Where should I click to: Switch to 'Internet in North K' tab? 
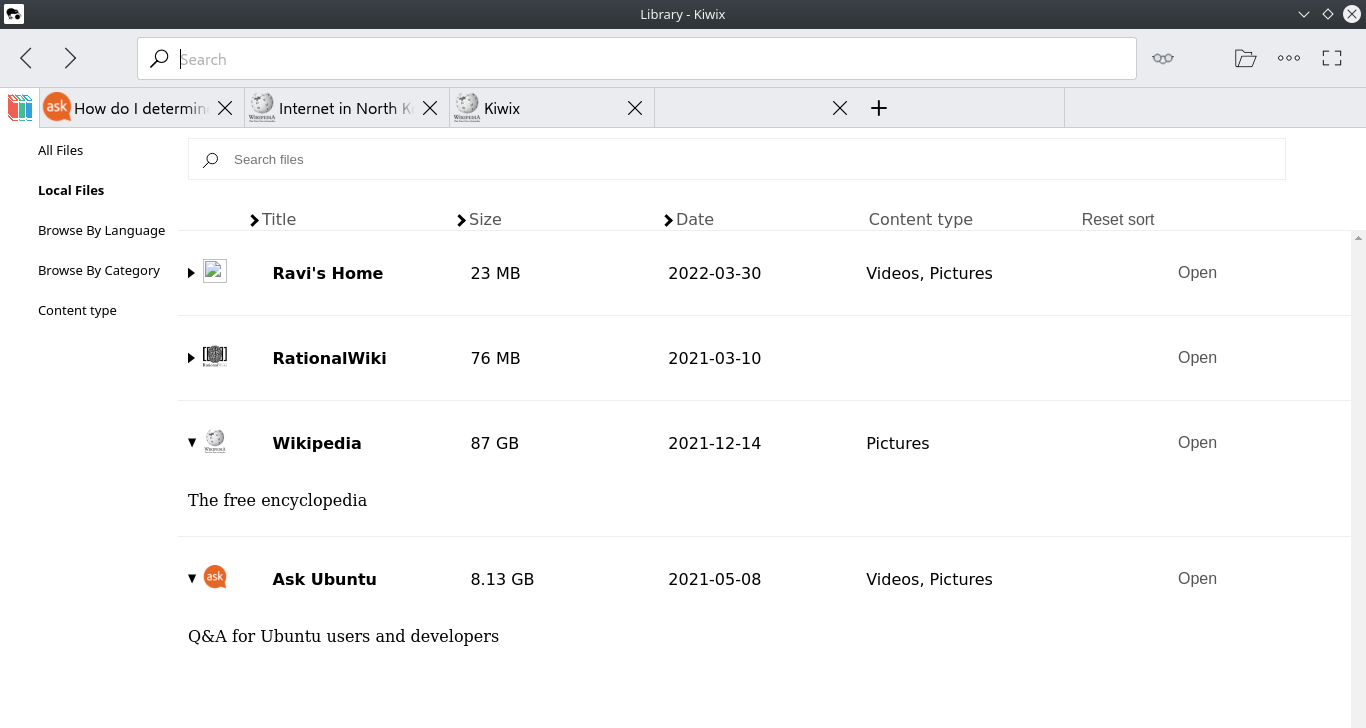(347, 108)
